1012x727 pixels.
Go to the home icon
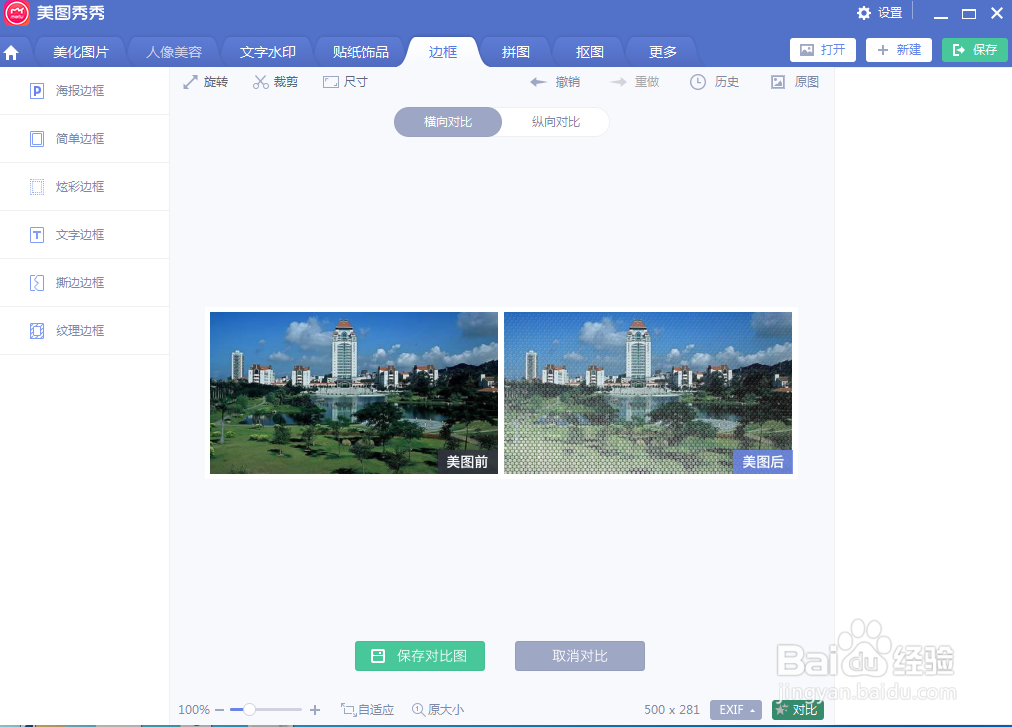pos(11,53)
